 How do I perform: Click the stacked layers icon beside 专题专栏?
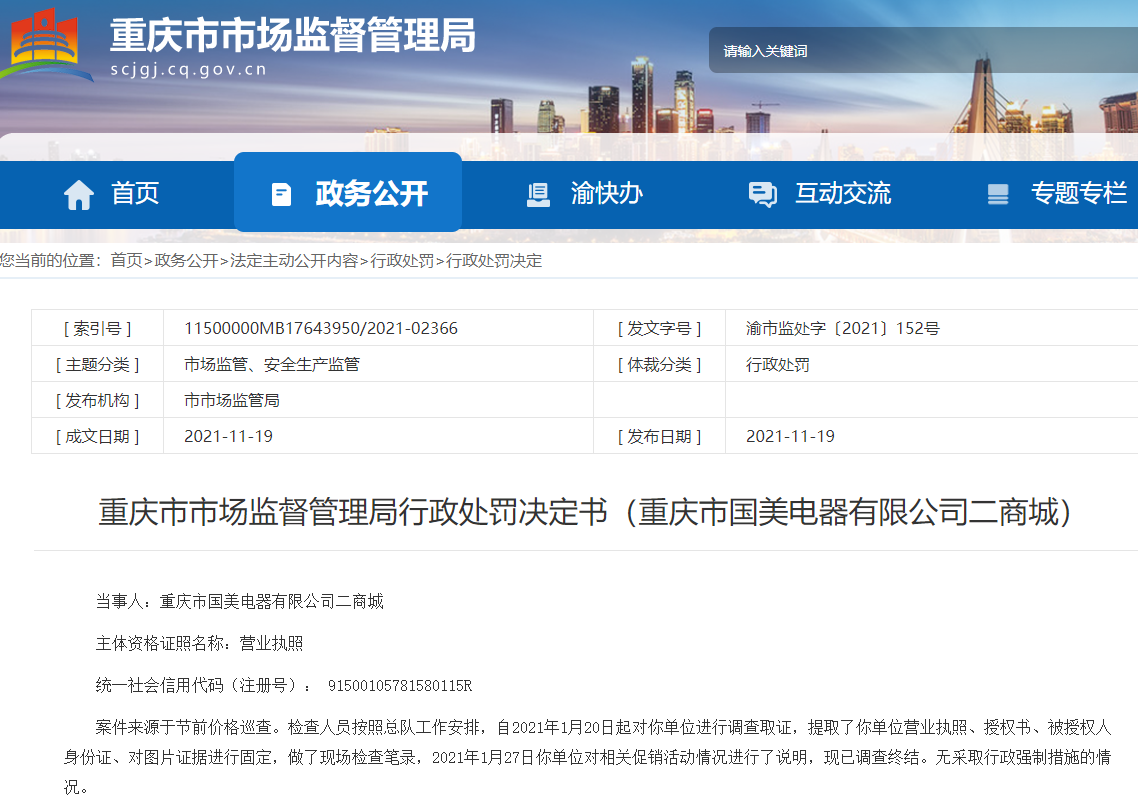tap(998, 195)
